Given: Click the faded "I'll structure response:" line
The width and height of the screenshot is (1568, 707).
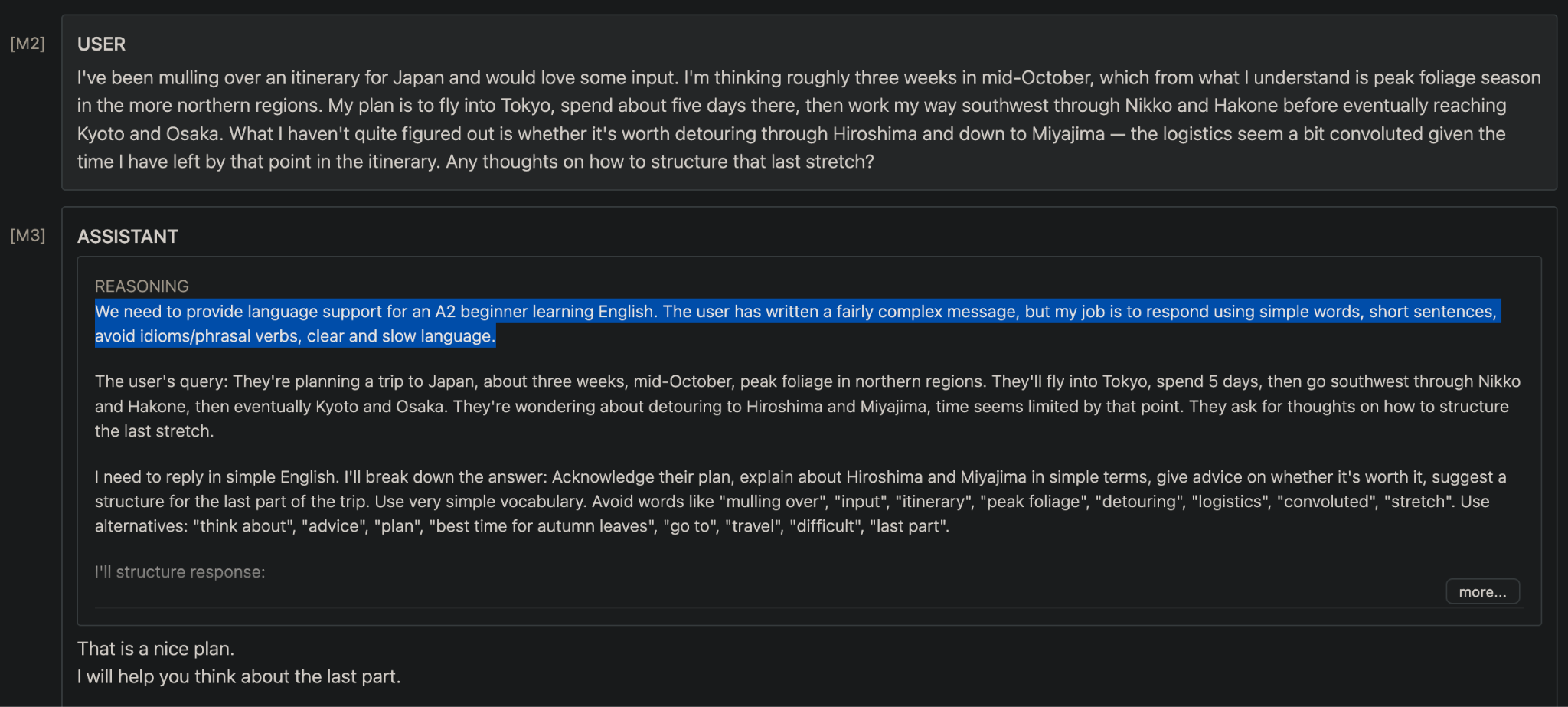Looking at the screenshot, I should click(180, 571).
